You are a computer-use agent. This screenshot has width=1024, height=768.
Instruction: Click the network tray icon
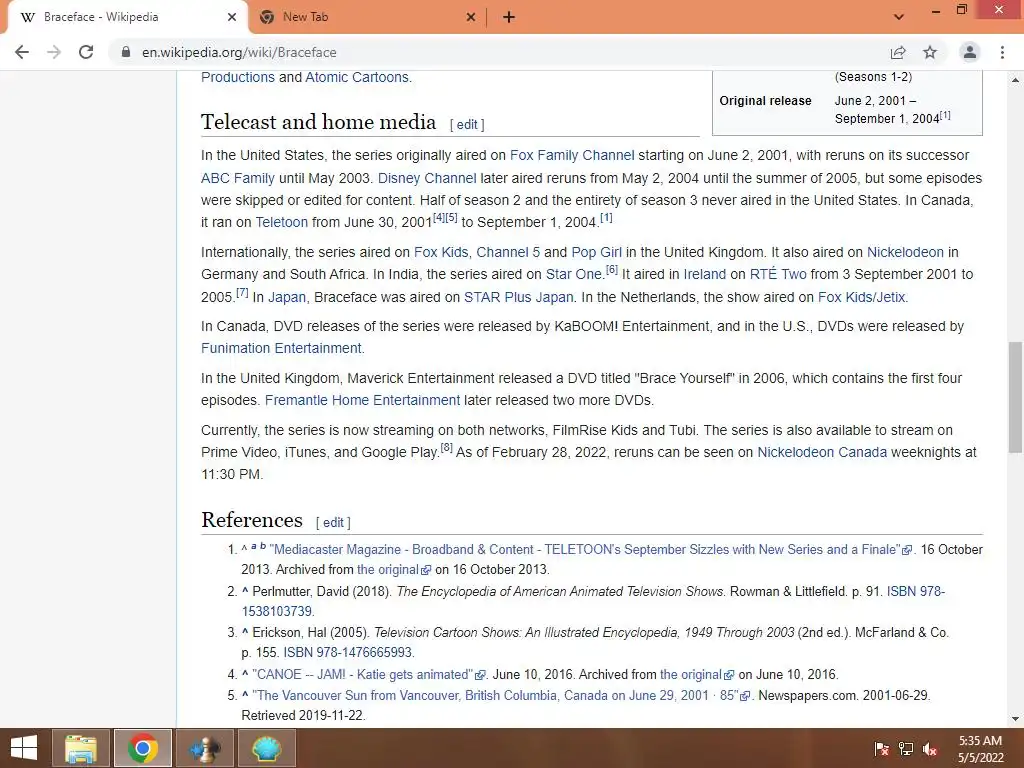pyautogui.click(x=906, y=749)
